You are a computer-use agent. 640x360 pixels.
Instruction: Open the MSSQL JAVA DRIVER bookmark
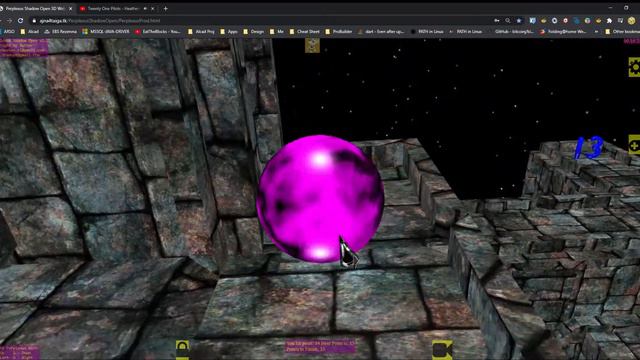pos(105,31)
